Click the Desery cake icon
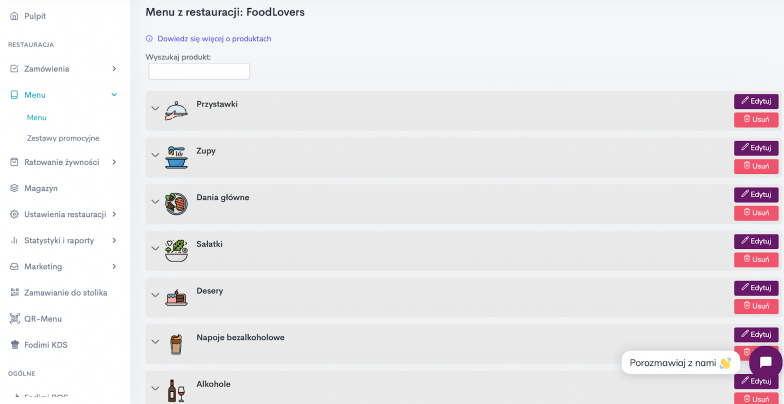Viewport: 784px width, 404px height. 176,297
